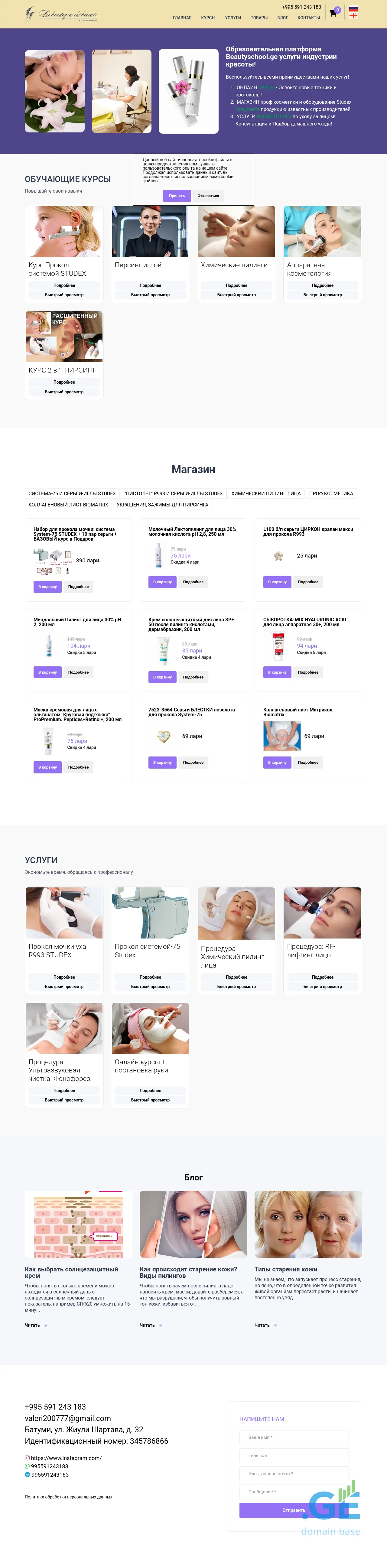The image size is (387, 1568).
Task: Click the arrow beside Читать under Типы старения кожи
Action: (276, 1325)
